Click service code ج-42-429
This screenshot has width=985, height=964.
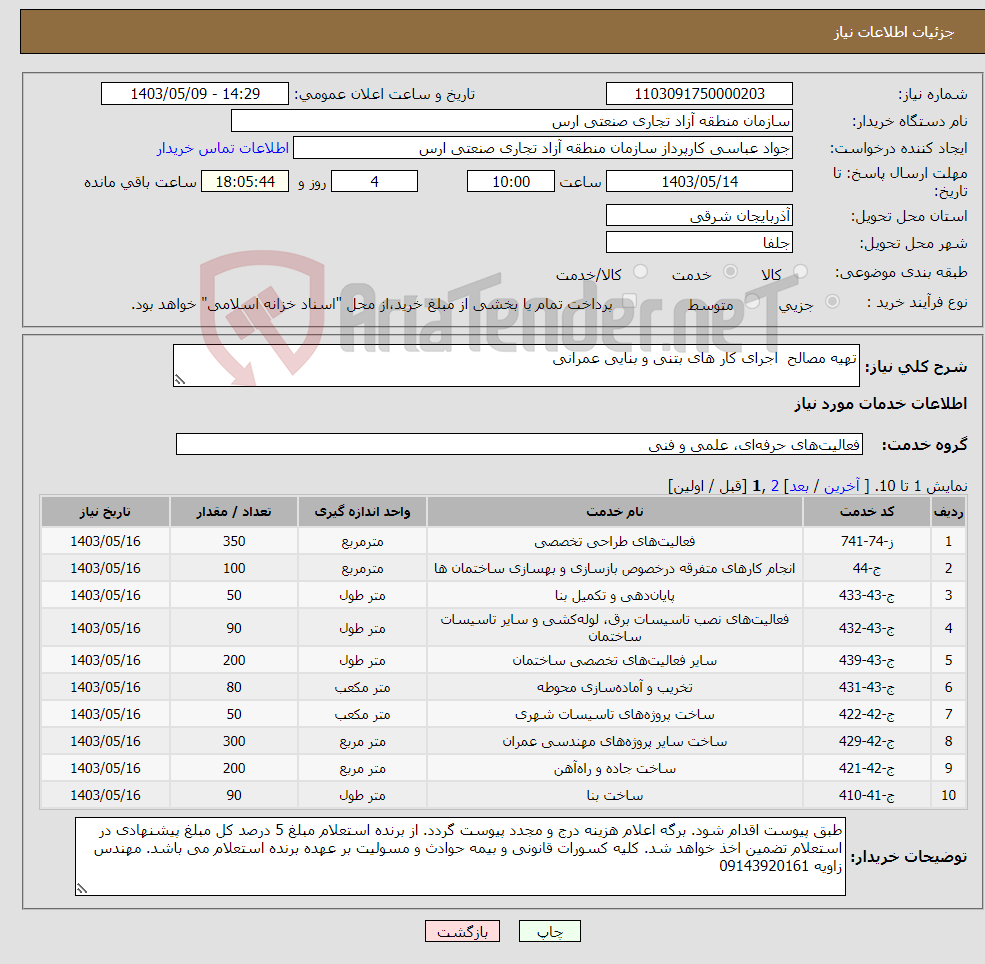[867, 741]
